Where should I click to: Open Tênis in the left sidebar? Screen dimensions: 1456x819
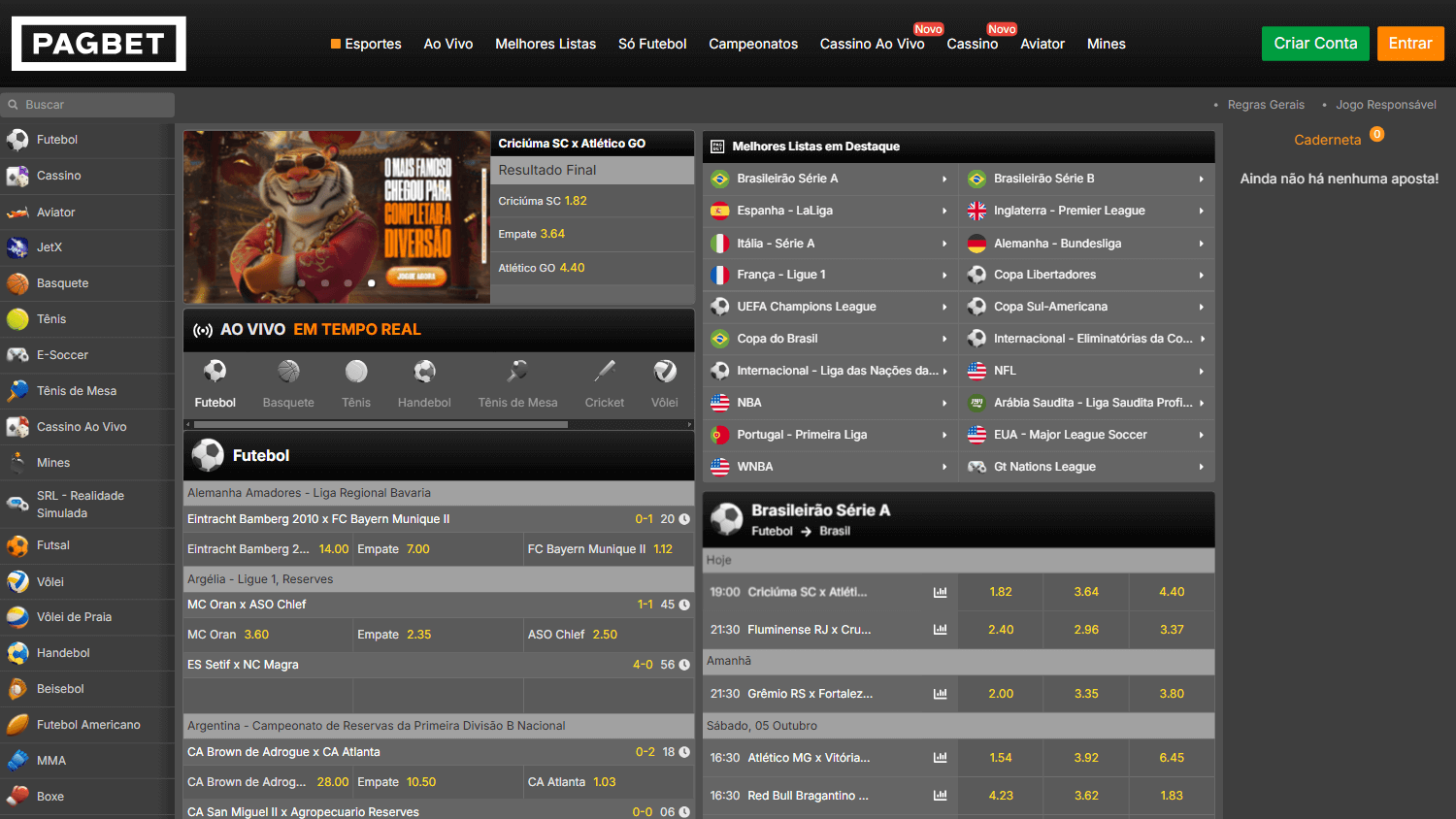[87, 319]
